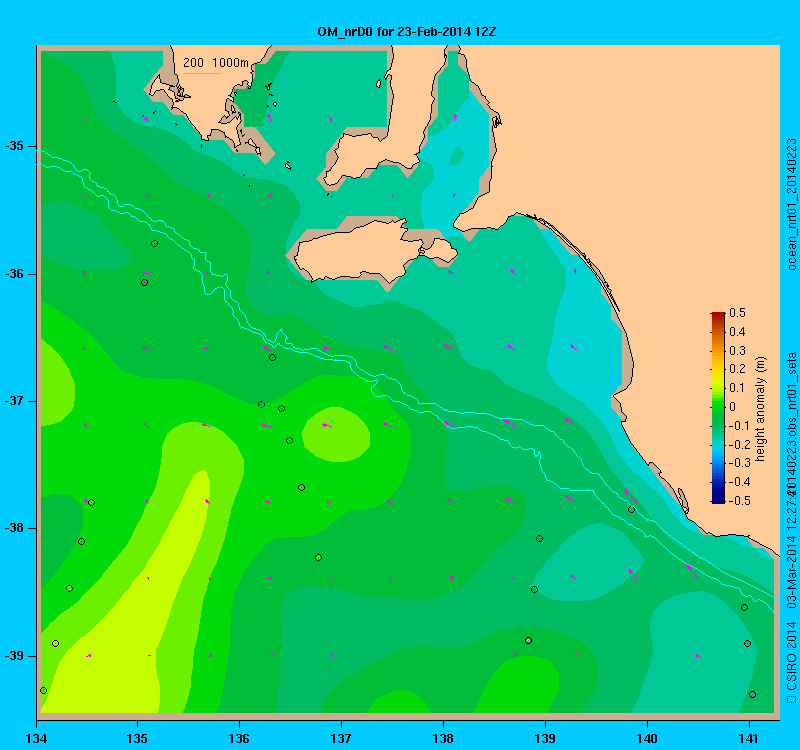The image size is (800, 750).
Task: Click the color bar maximum label 0.5
Action: (737, 313)
